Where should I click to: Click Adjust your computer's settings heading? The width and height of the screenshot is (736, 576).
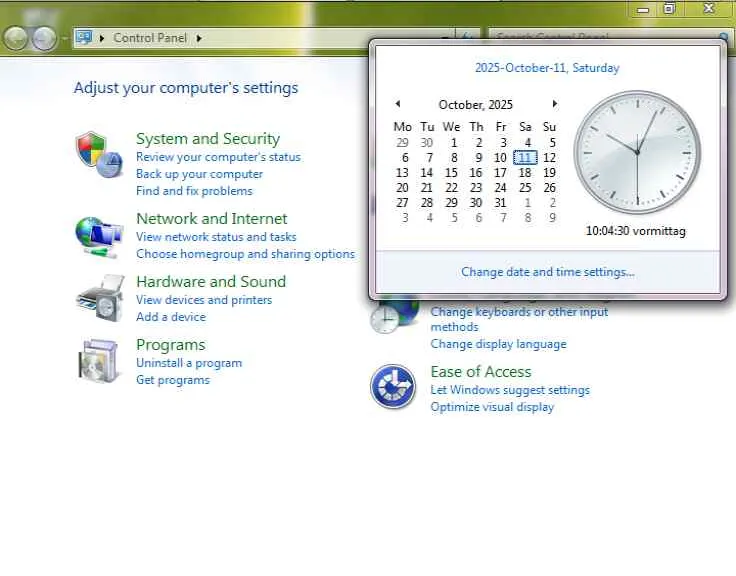[186, 88]
